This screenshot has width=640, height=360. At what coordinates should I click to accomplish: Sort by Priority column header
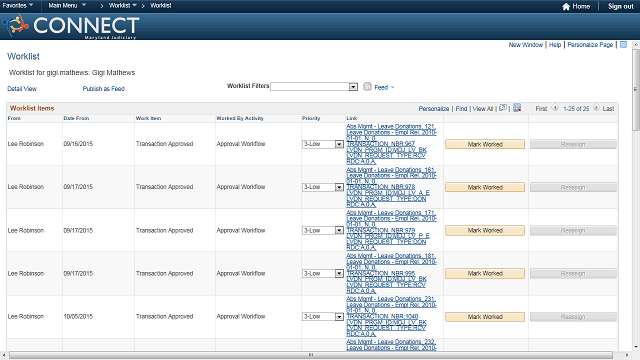(311, 118)
